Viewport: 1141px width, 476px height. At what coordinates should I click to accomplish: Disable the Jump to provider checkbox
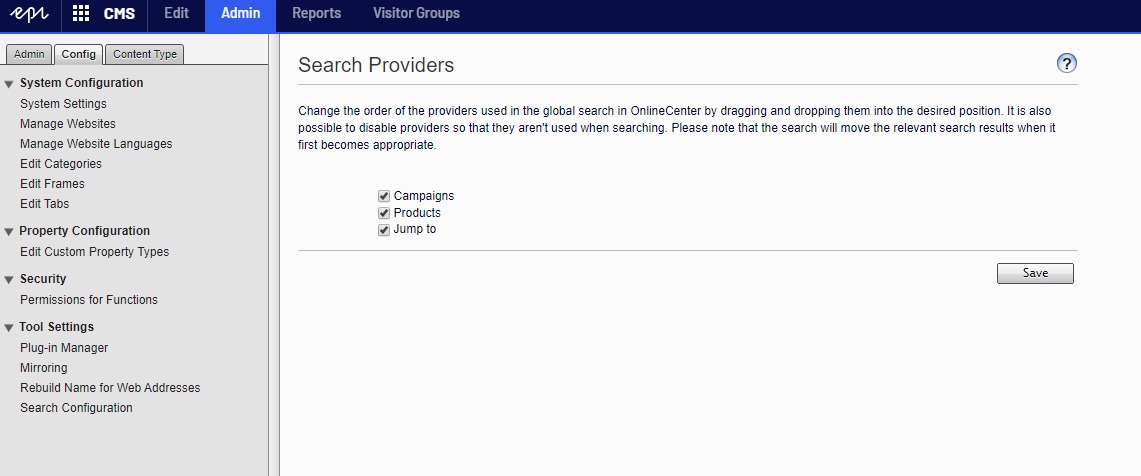[384, 230]
